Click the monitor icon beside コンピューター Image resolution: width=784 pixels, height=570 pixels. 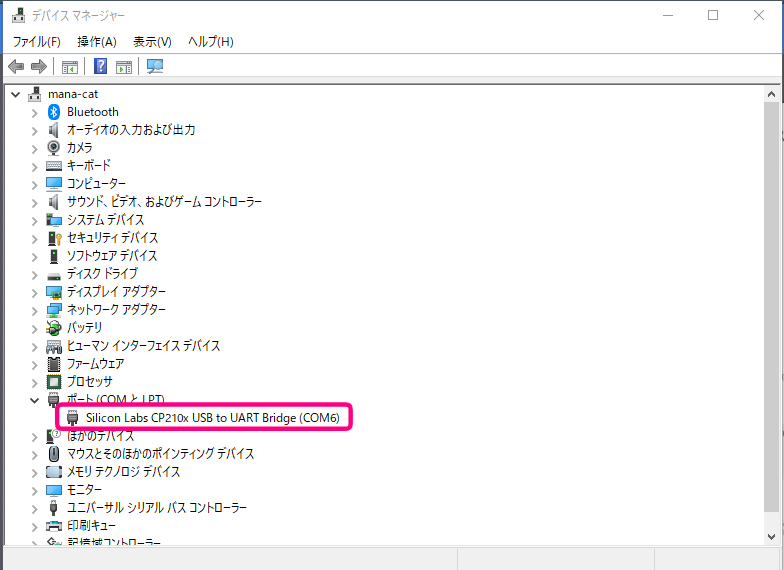pos(54,184)
